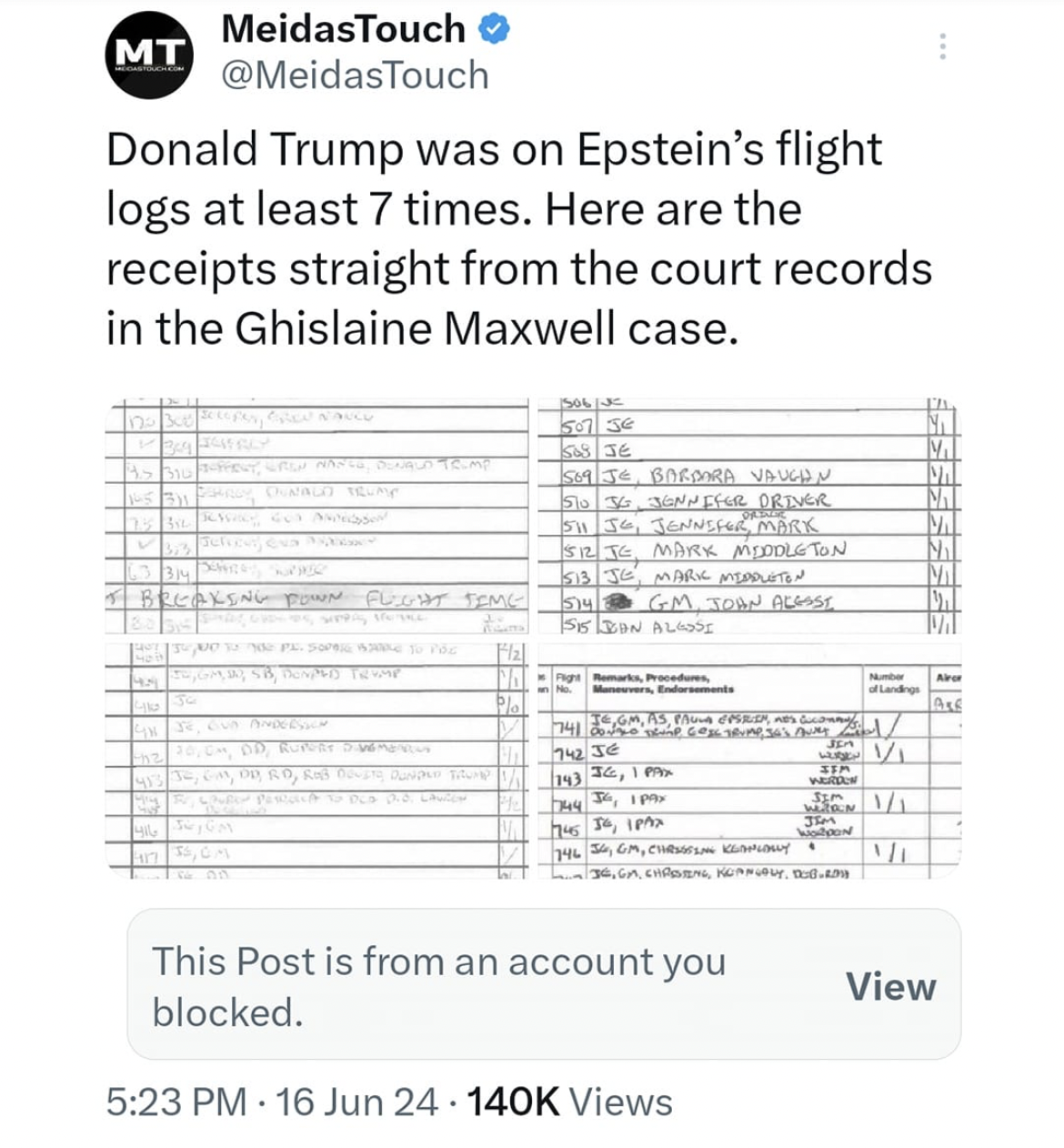The image size is (1064, 1148).
Task: Click the blocked account notice text
Action: [x=438, y=986]
